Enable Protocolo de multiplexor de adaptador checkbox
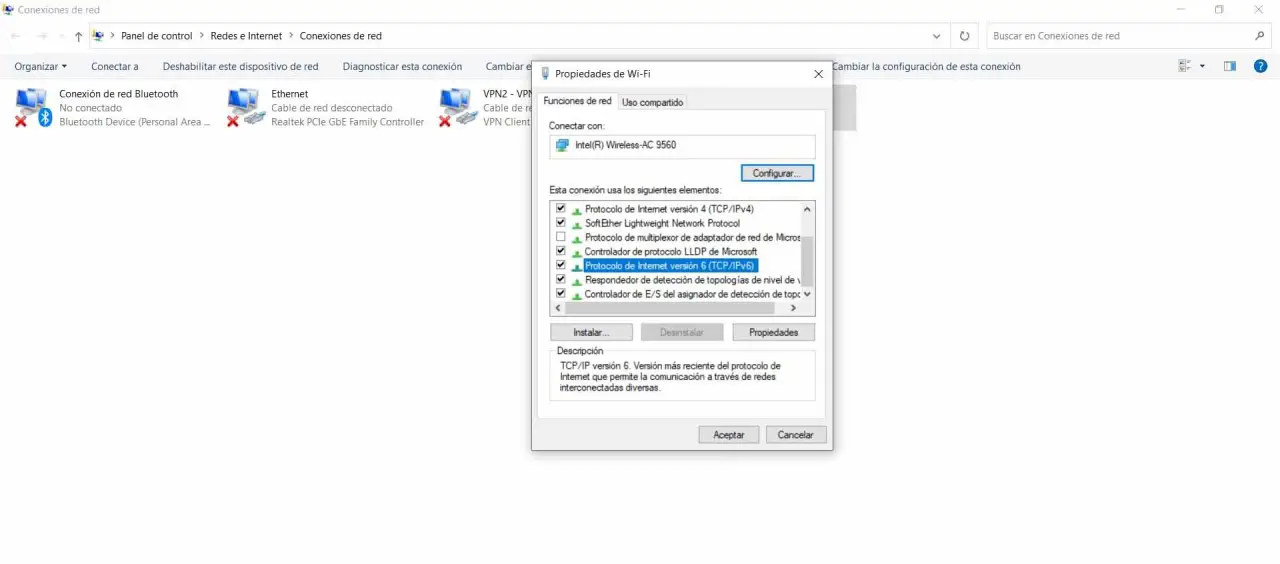Viewport: 1280px width, 564px height. (561, 237)
